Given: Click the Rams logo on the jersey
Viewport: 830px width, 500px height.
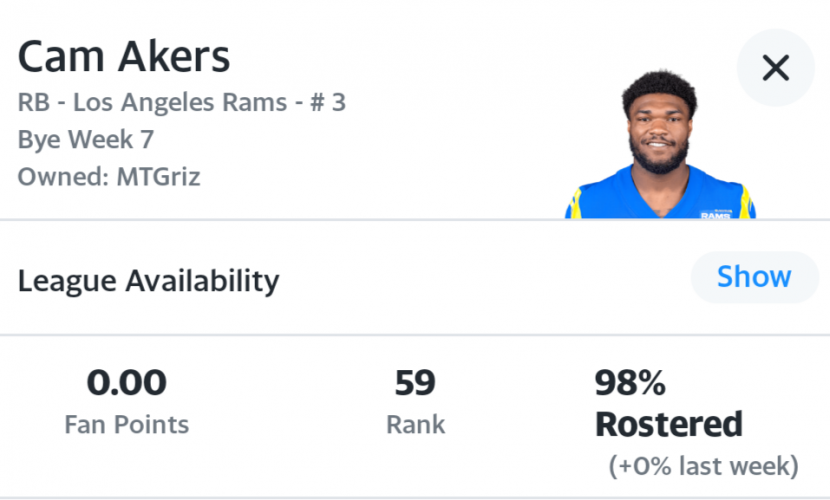Looking at the screenshot, I should pos(715,214).
